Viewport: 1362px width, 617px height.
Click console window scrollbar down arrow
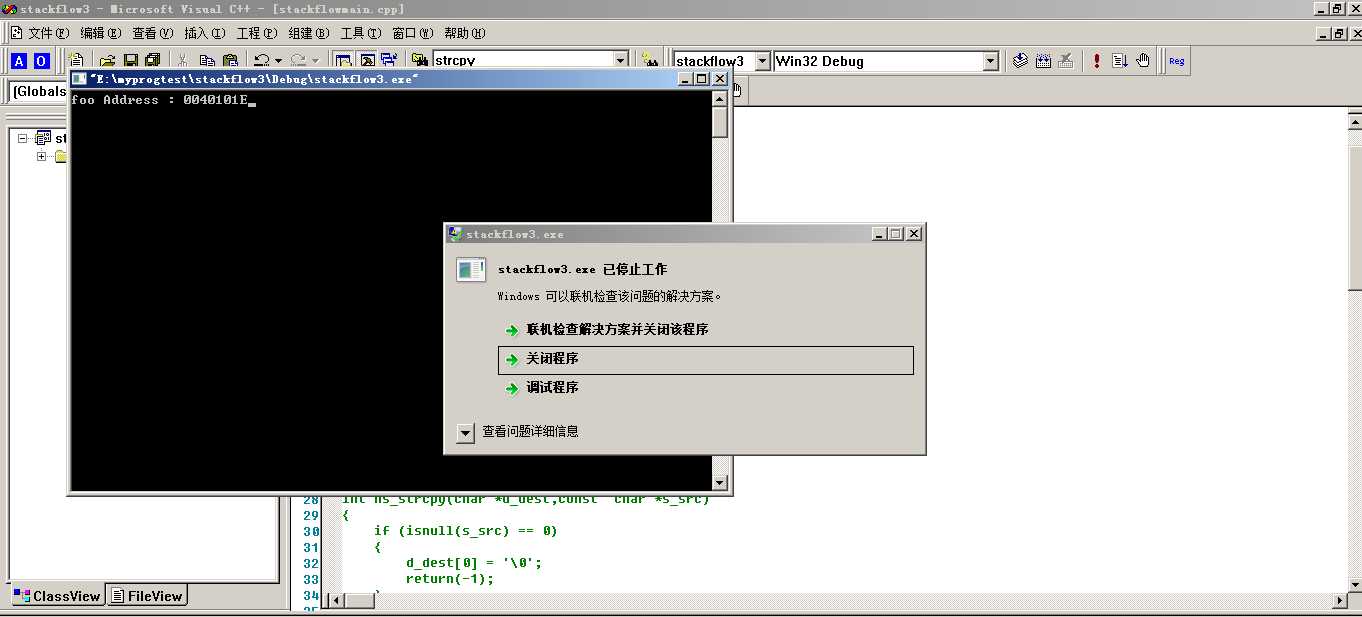point(720,483)
